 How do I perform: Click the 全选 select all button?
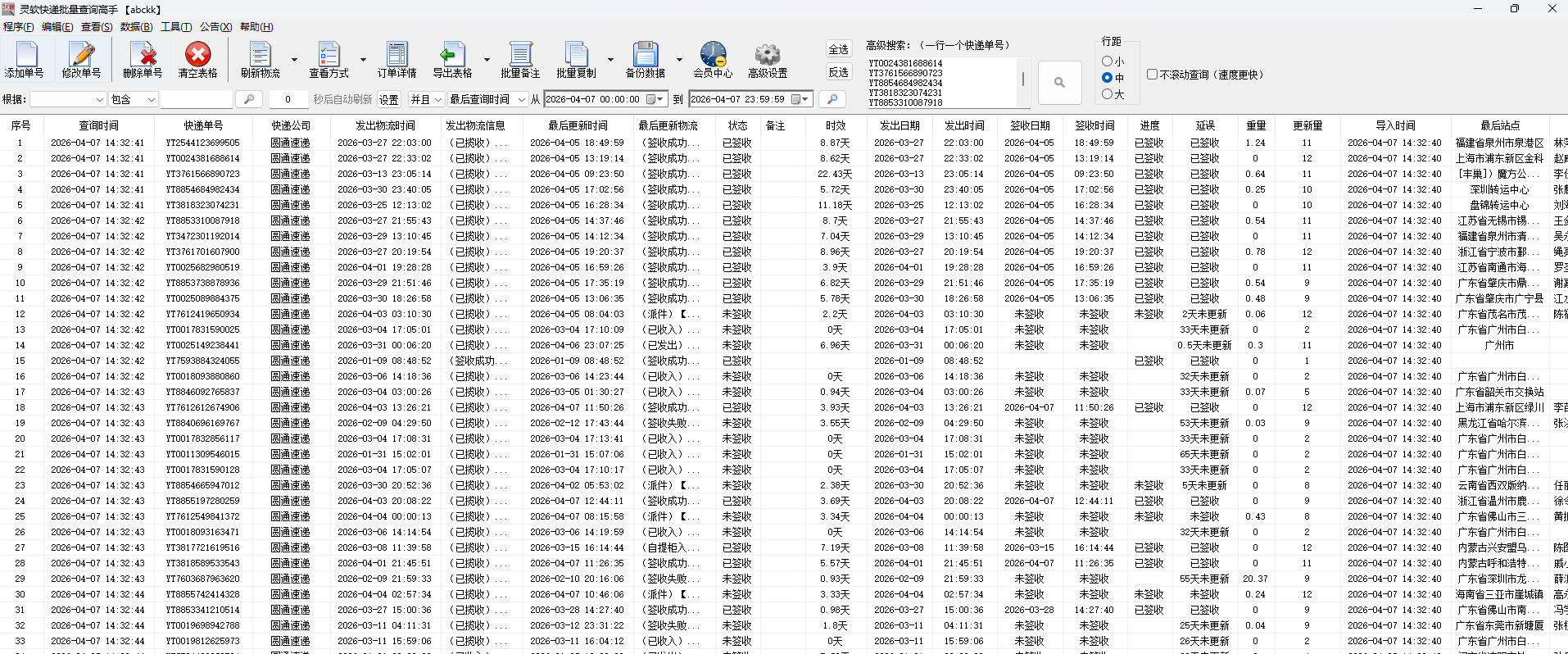[x=838, y=49]
